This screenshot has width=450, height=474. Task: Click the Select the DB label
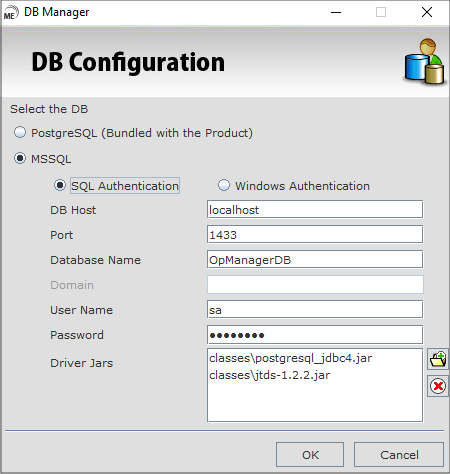(49, 109)
